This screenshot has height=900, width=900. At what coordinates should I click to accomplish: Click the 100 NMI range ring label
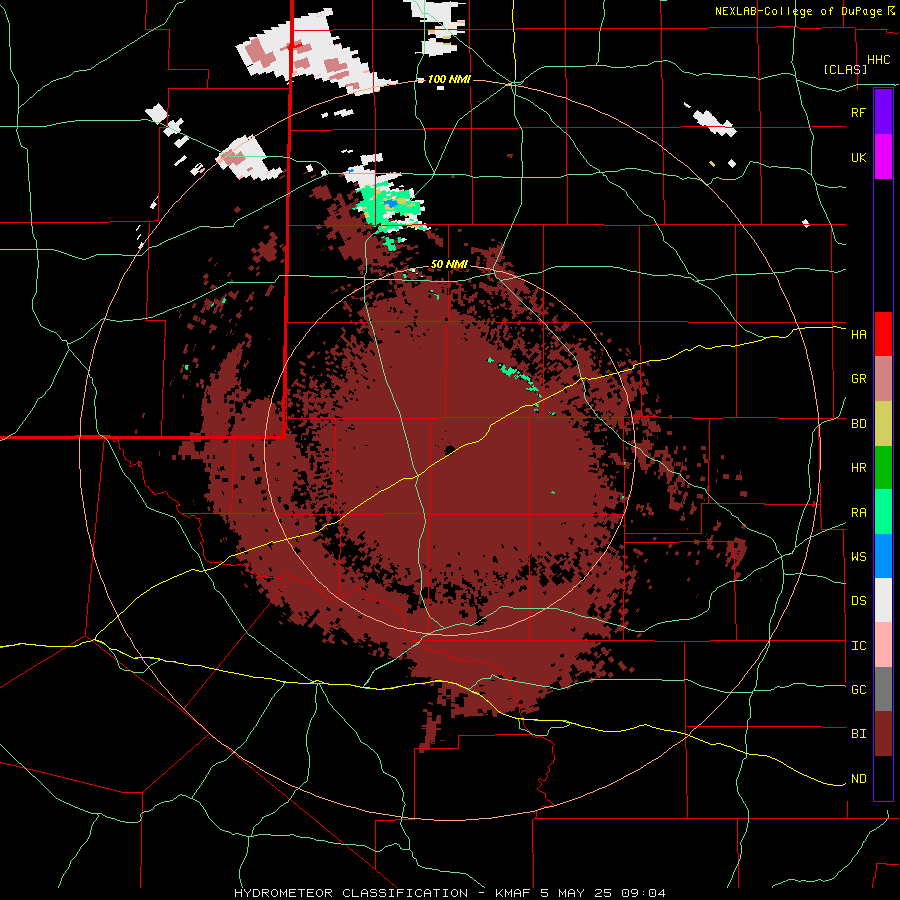449,79
